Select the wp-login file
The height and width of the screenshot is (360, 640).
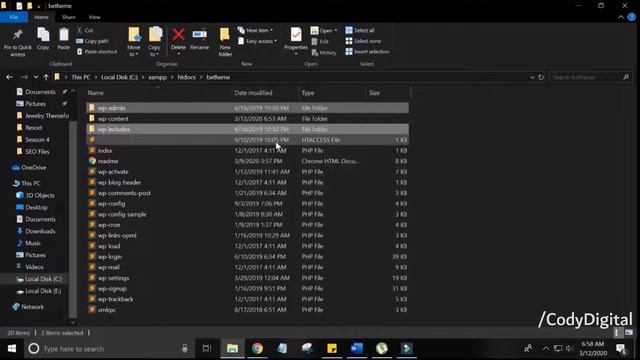(247, 256)
